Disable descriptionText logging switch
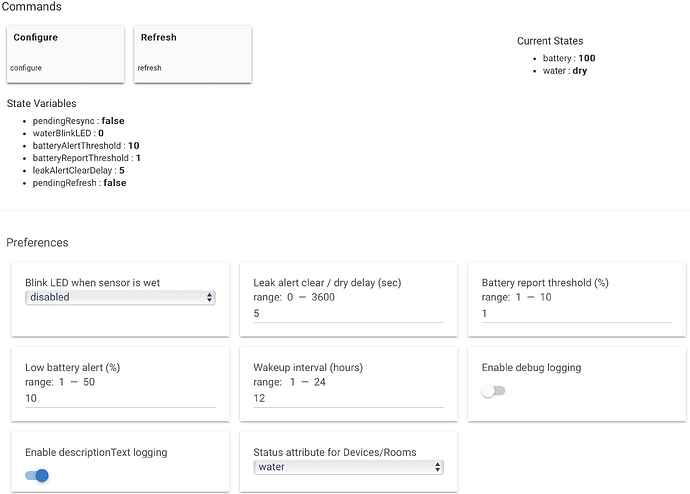This screenshot has height=494, width=690. click(x=37, y=475)
